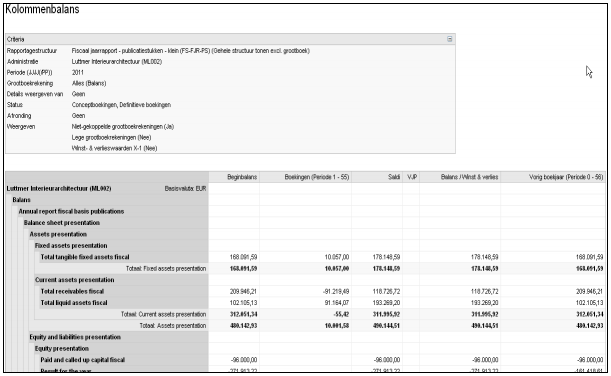Select the Boekingen (Periode 1 - 55) column header
The width and height of the screenshot is (611, 376).
tap(316, 177)
